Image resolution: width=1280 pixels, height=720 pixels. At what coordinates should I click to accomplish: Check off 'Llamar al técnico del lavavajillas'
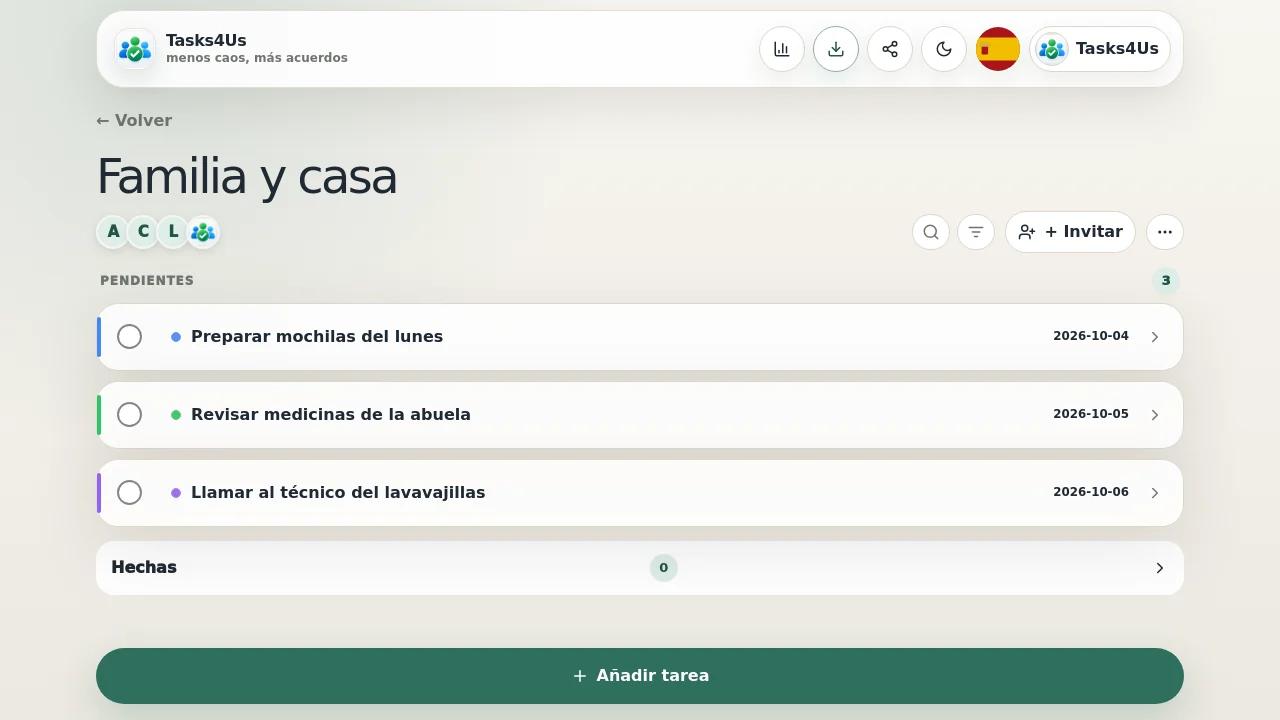click(129, 493)
